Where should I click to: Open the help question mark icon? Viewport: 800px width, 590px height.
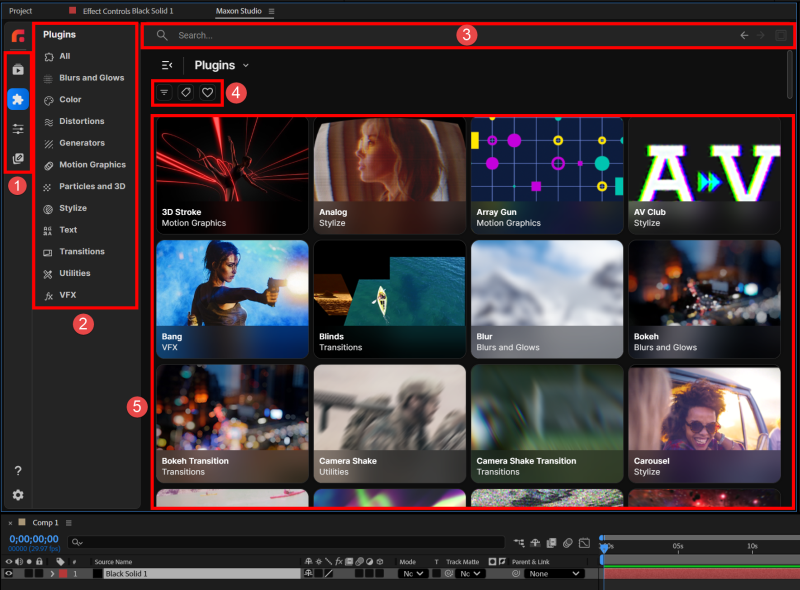click(17, 471)
